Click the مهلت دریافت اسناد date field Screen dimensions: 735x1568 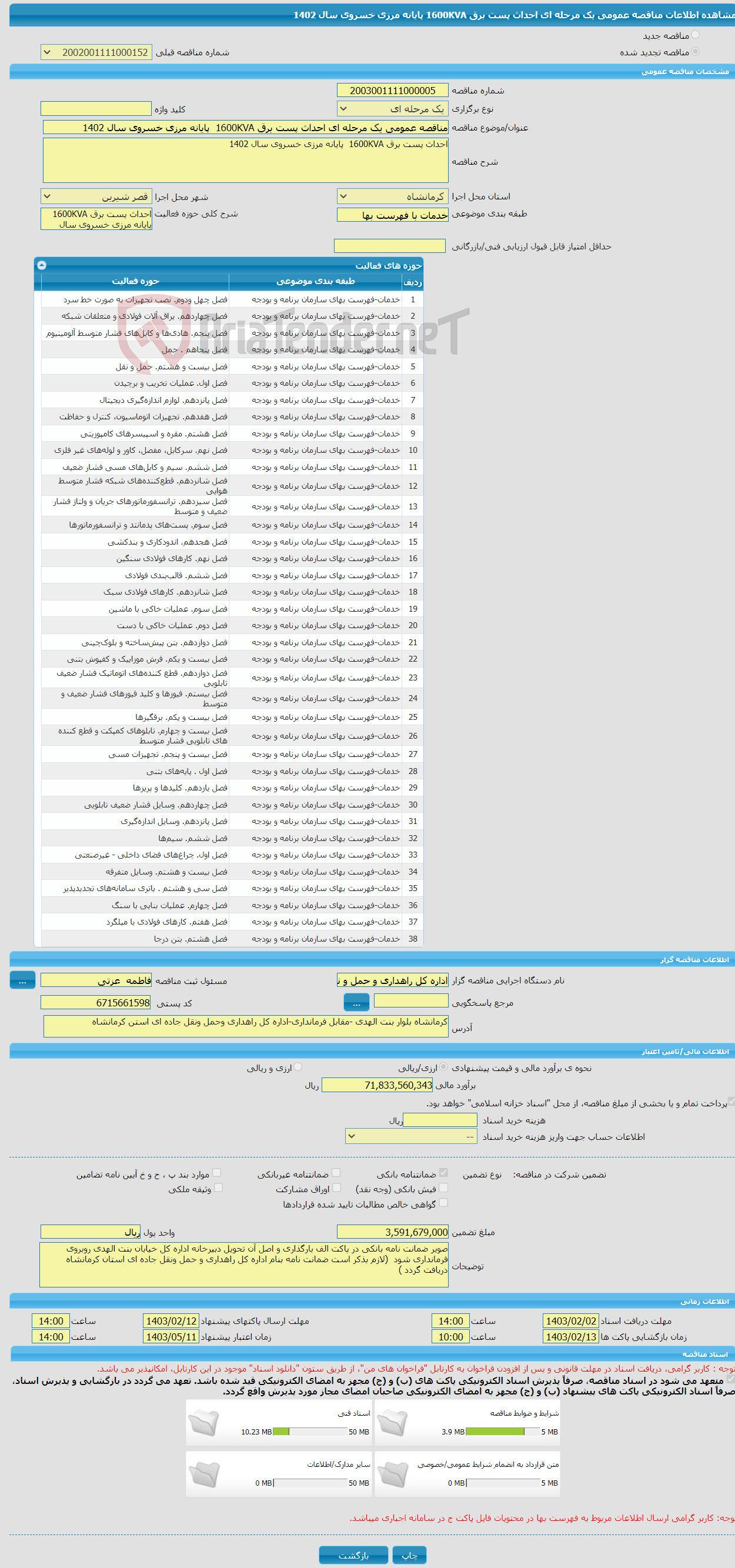click(571, 1320)
